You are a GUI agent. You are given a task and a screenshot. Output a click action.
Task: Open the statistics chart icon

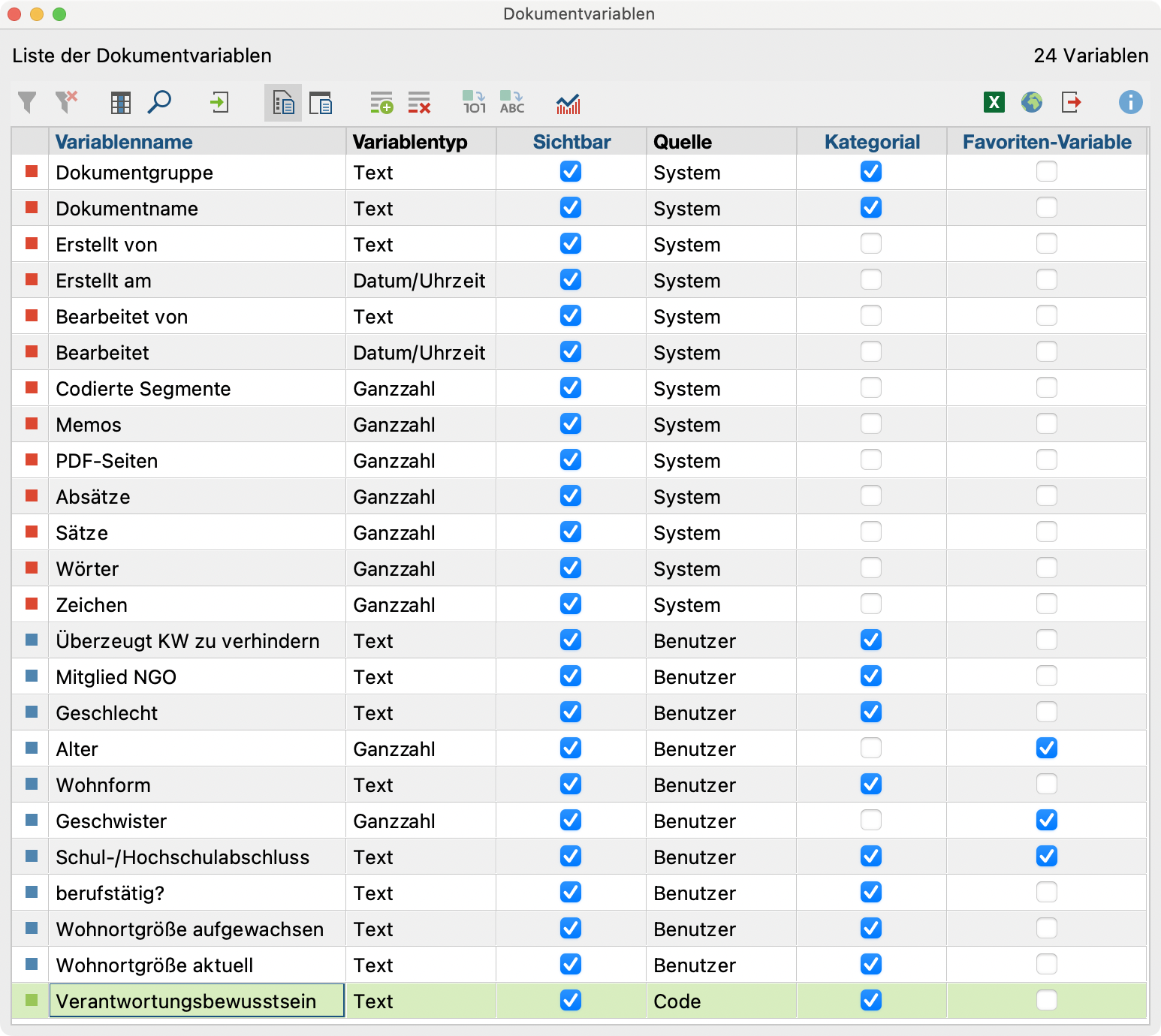(568, 104)
